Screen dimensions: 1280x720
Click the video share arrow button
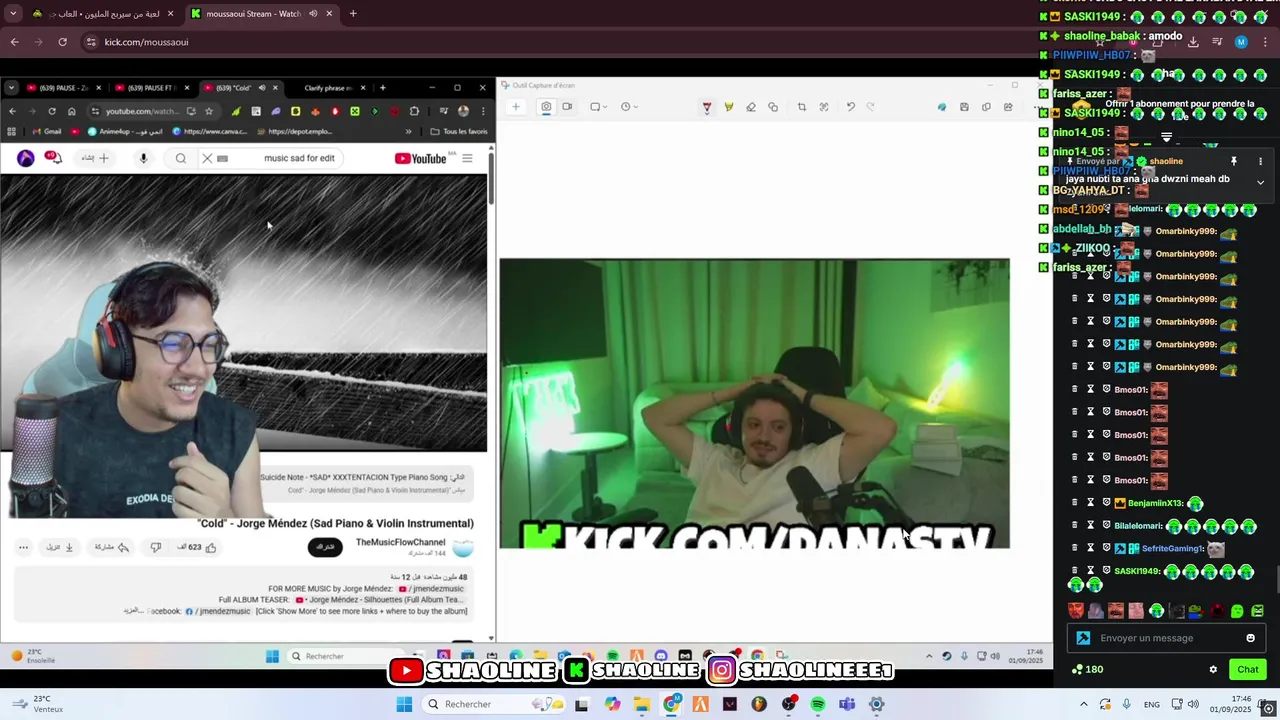tap(112, 547)
